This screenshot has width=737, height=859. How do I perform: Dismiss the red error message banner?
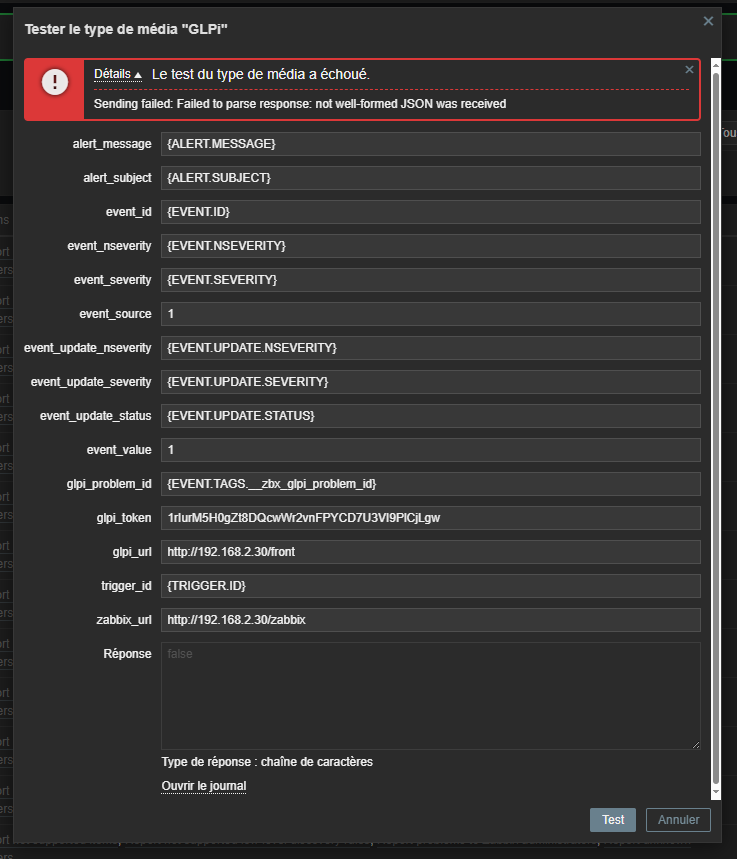pos(689,70)
